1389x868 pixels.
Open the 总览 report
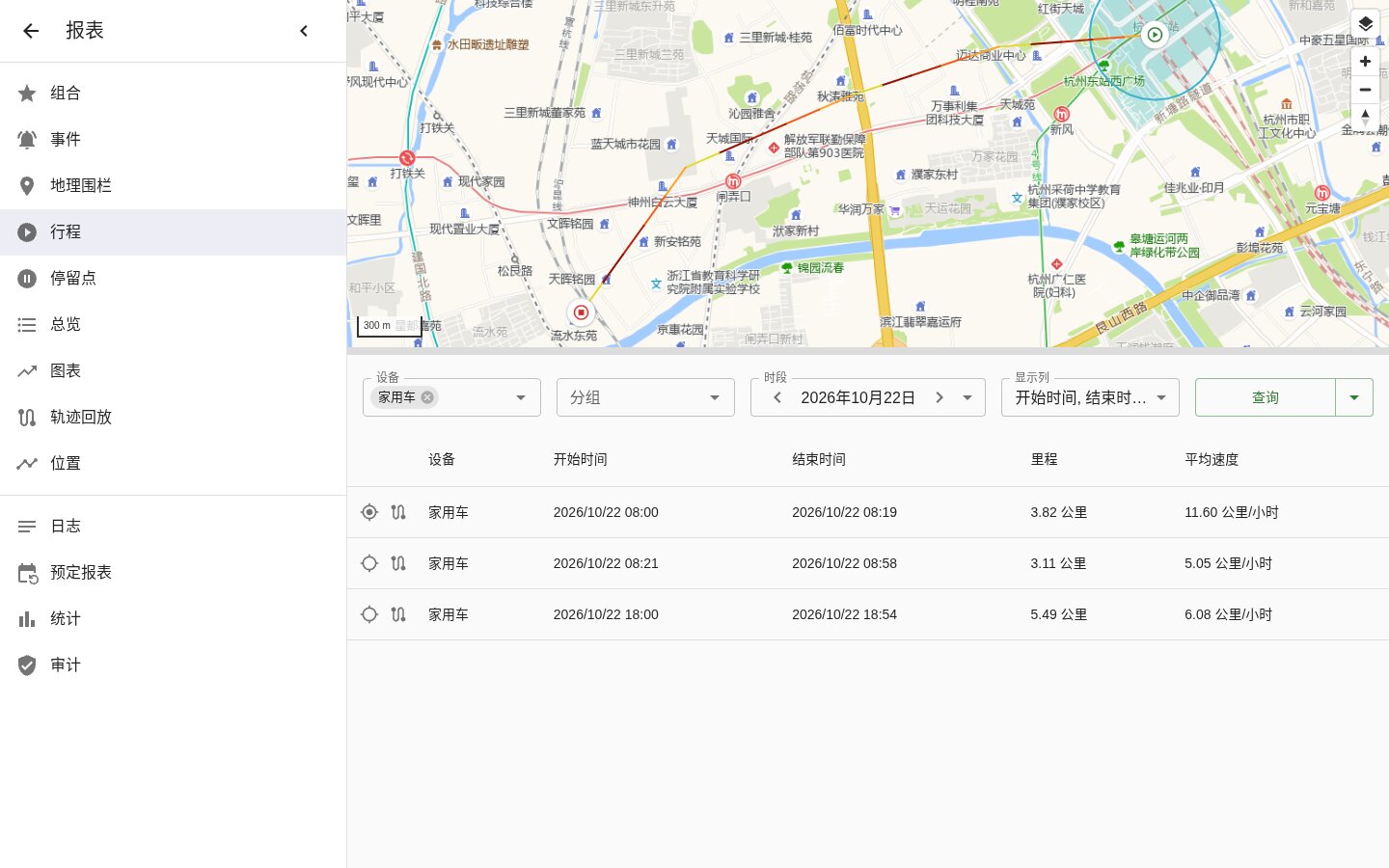pyautogui.click(x=173, y=325)
